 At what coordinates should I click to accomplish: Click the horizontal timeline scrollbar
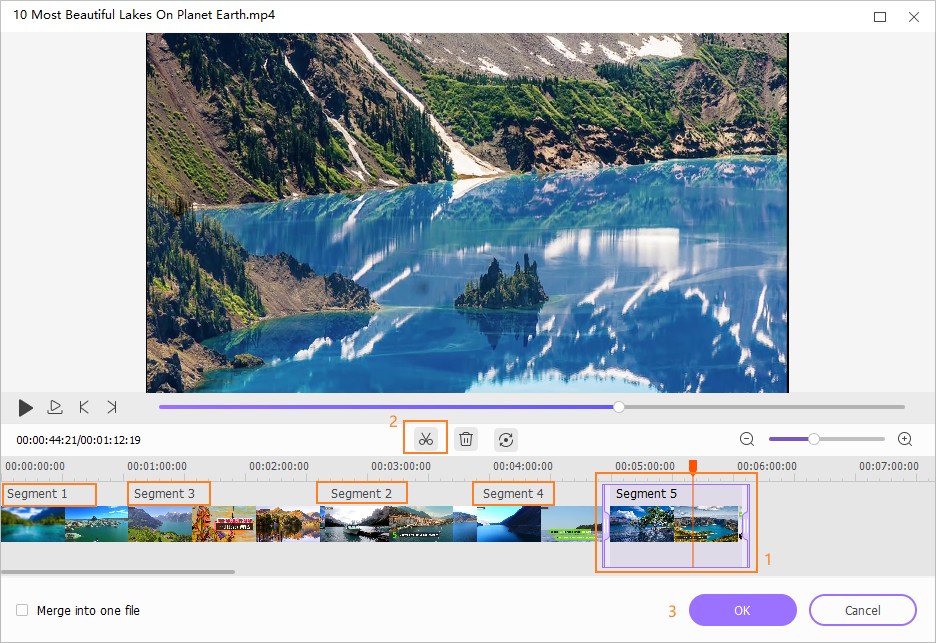click(118, 572)
